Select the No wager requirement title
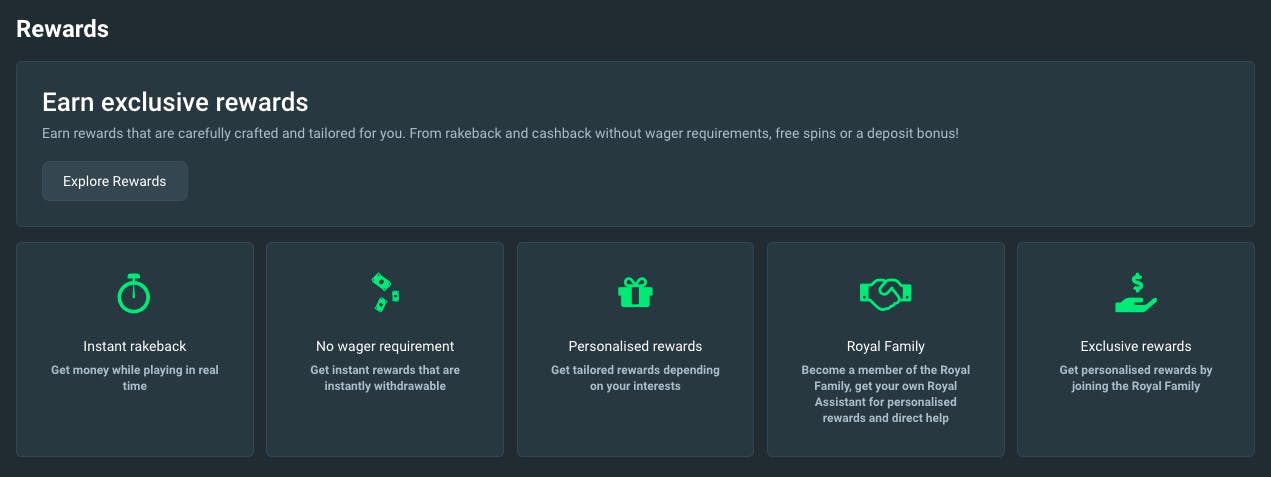 385,346
